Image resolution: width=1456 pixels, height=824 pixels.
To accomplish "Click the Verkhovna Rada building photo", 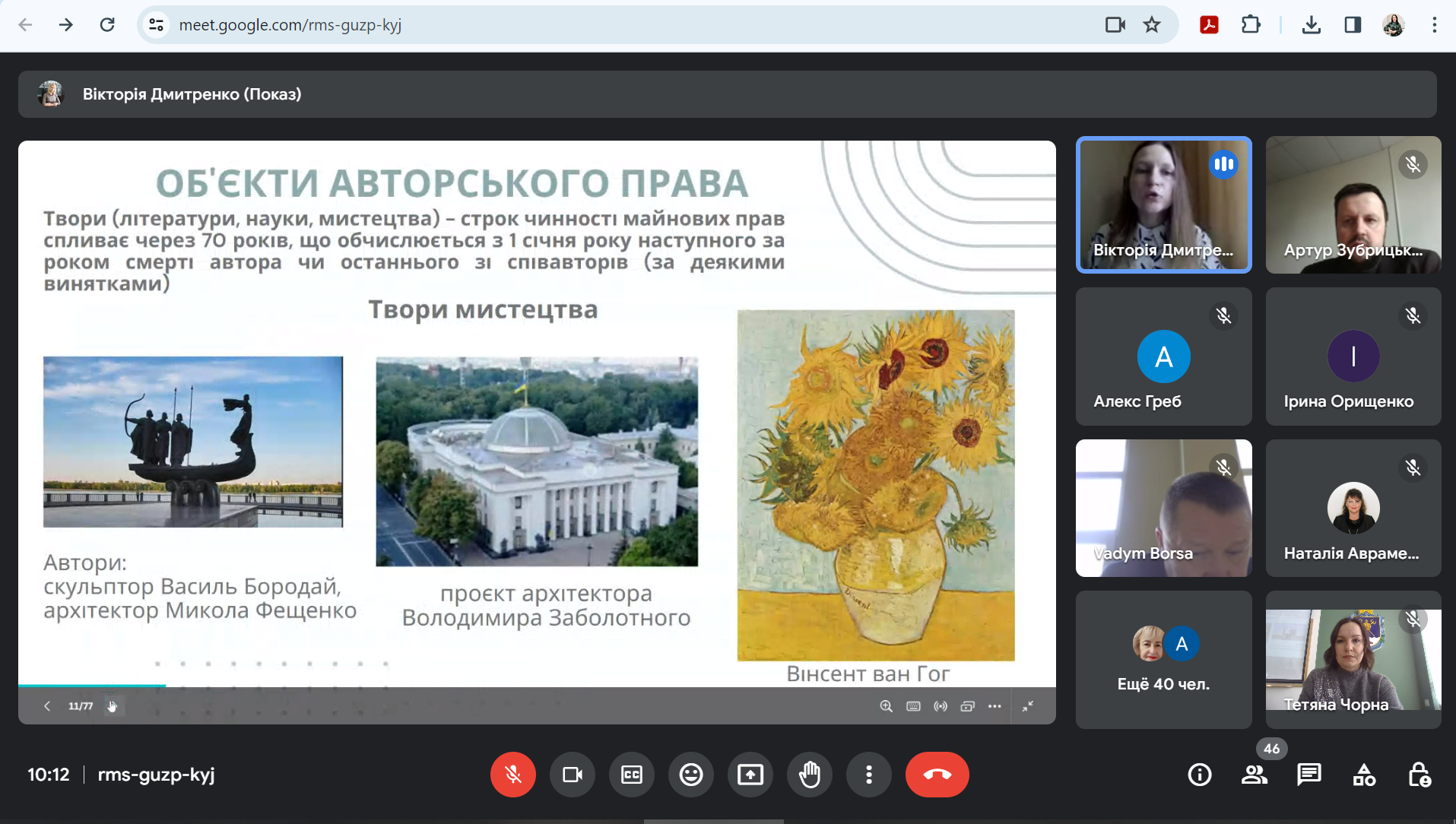I will 537,461.
